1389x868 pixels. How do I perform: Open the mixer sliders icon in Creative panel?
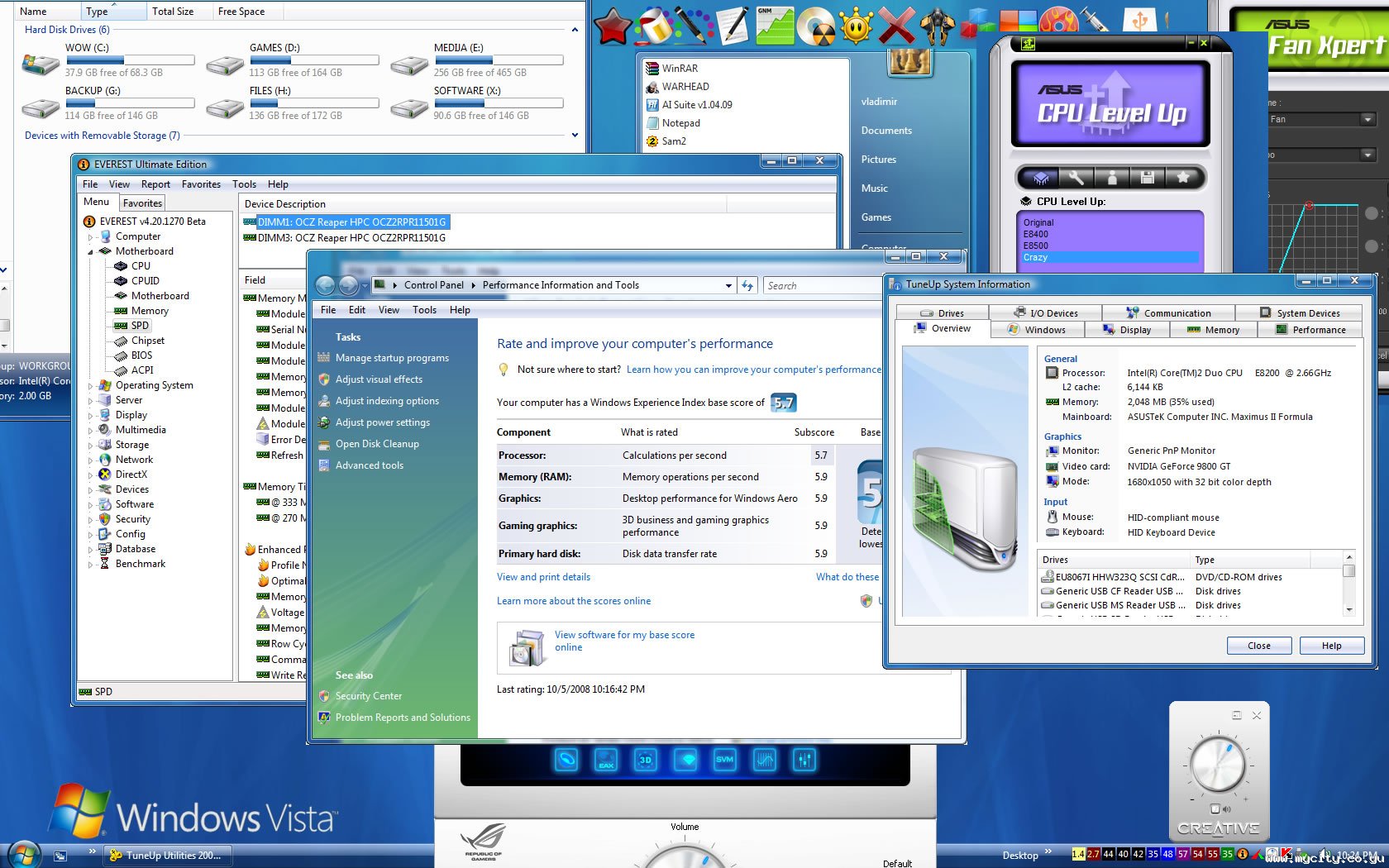804,760
